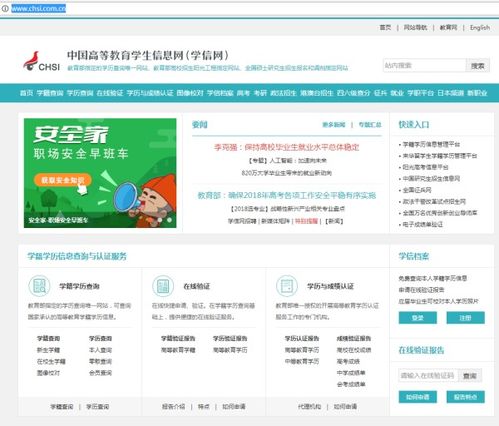Open 电子成绩单验证 in 快速入口

point(423,224)
